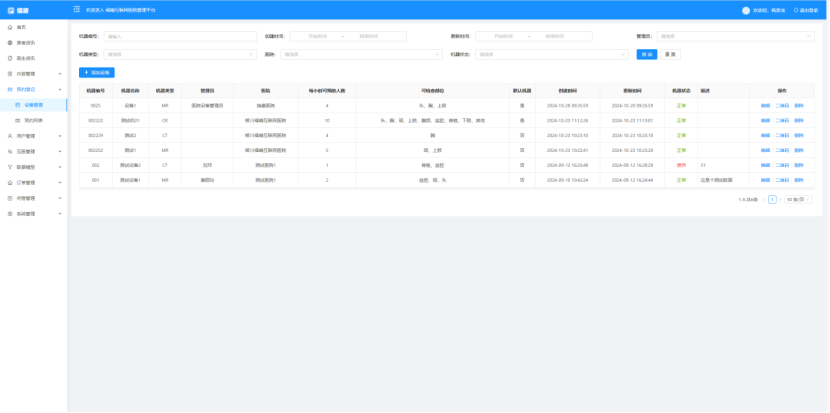Click the blue 查询 search button
This screenshot has height=413, width=830.
click(x=648, y=54)
